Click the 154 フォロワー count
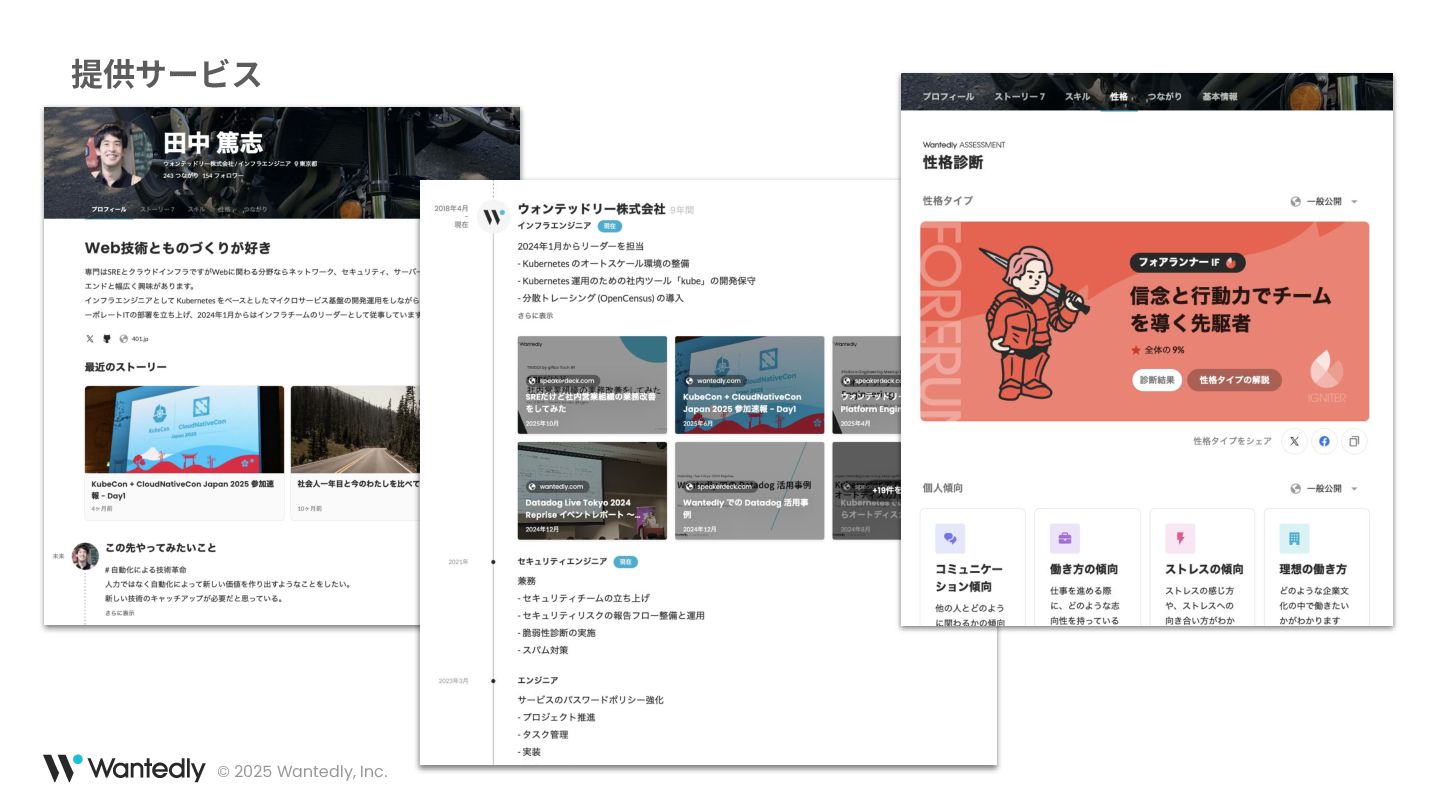The image size is (1440, 810). pyautogui.click(x=223, y=175)
